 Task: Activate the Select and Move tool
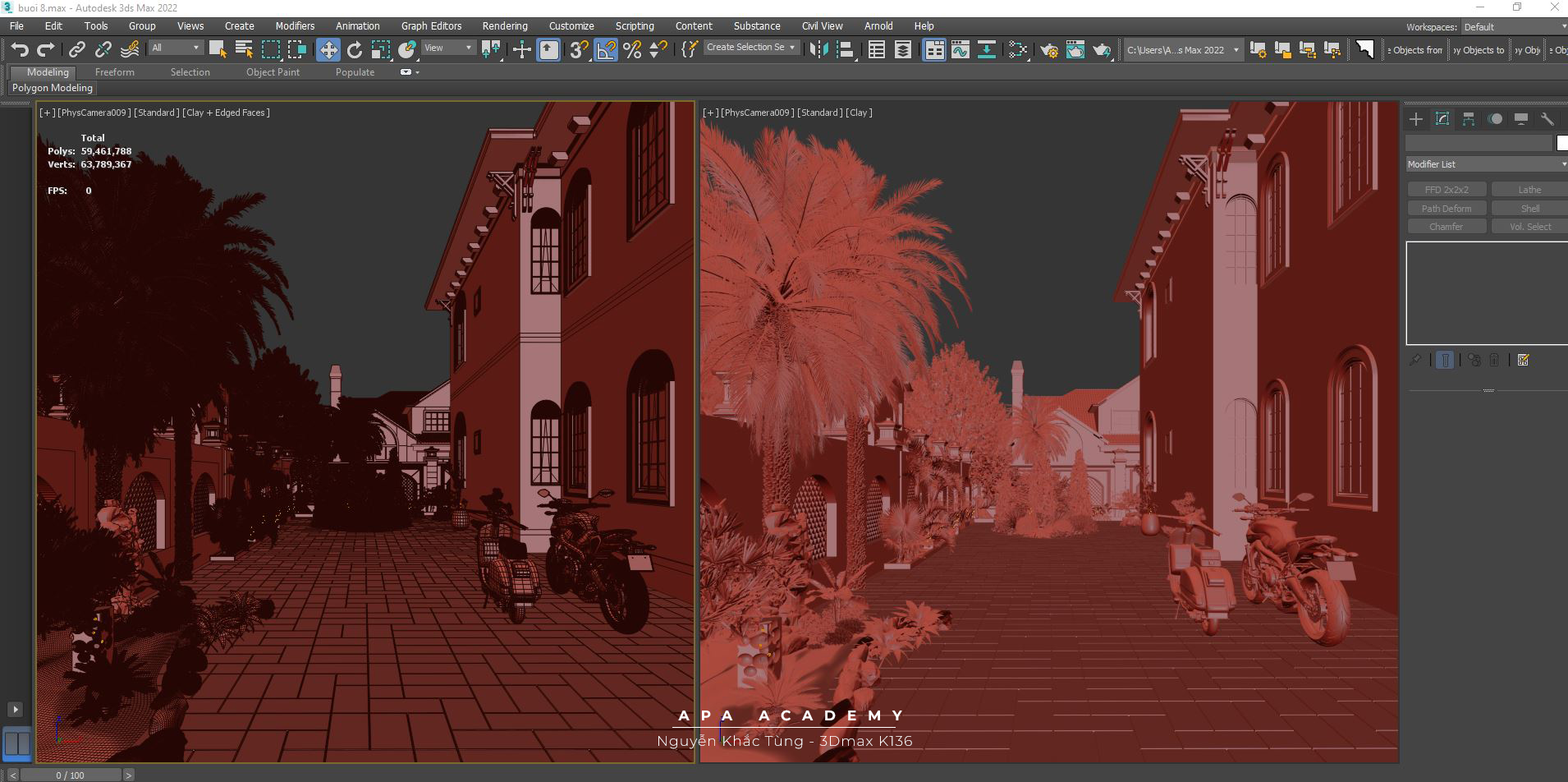(x=328, y=50)
